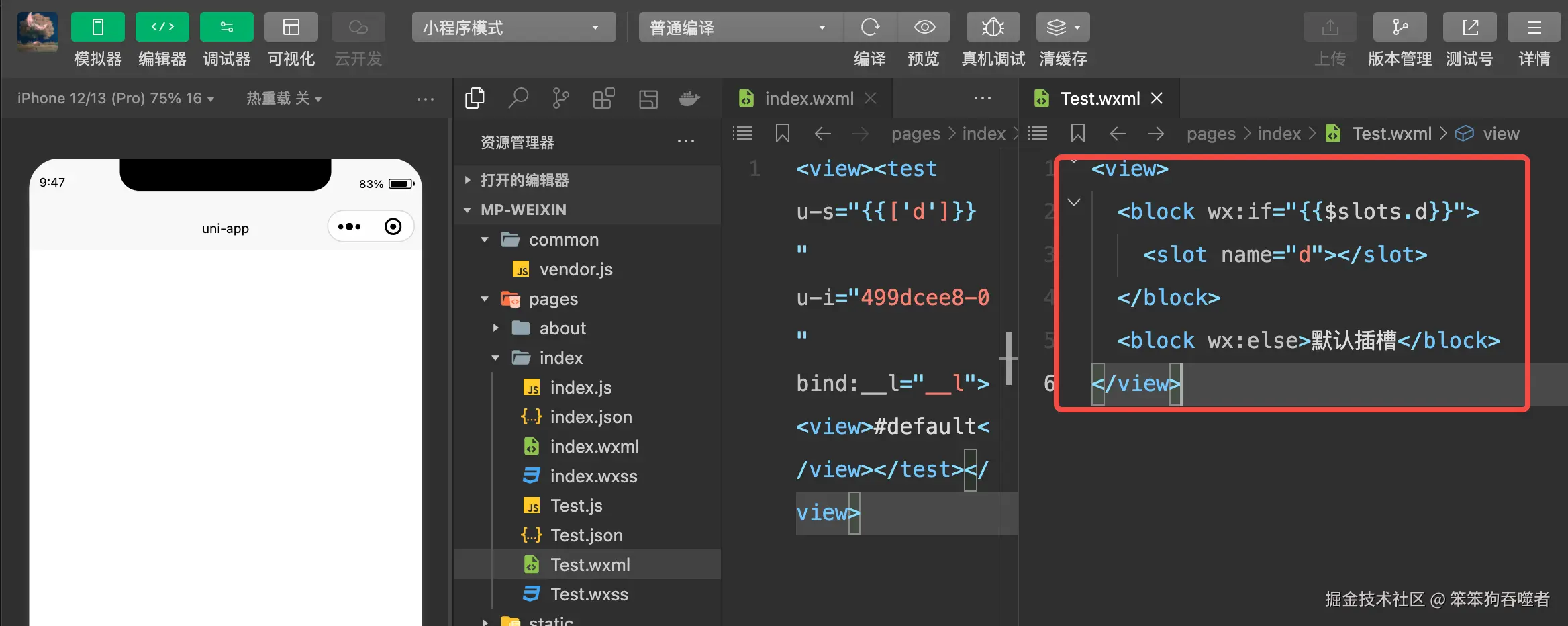The image size is (1568, 626).
Task: Open version management branch icon
Action: pyautogui.click(x=1400, y=28)
